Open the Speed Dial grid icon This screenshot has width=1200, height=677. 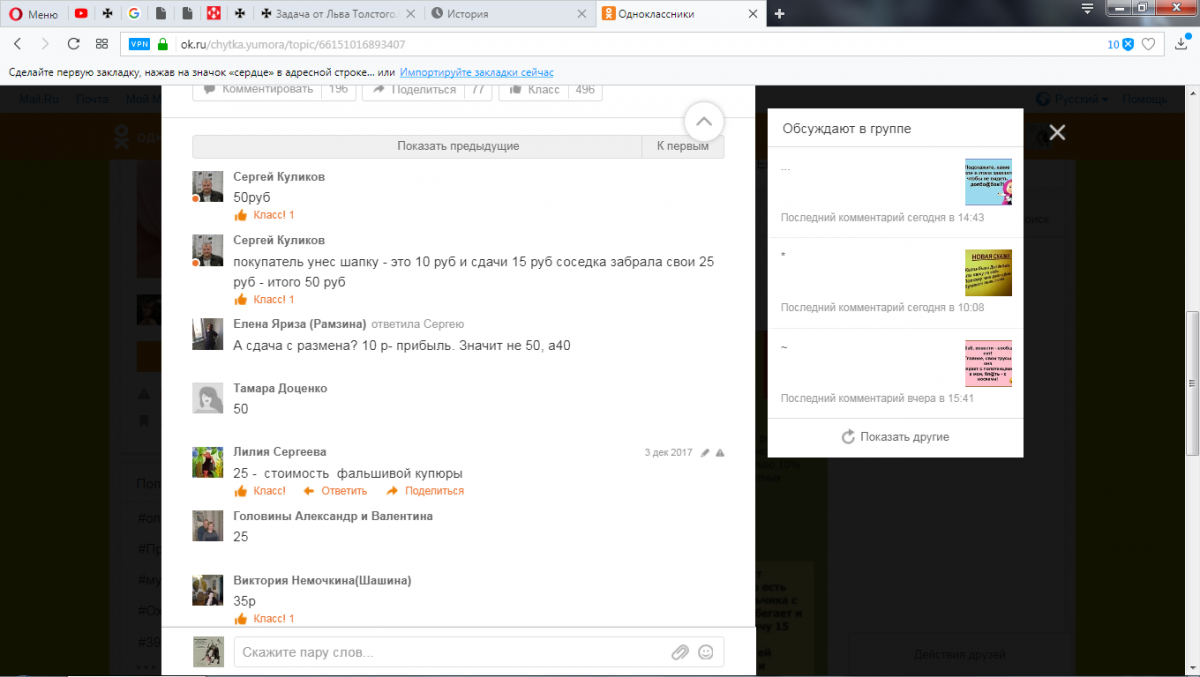pos(101,44)
